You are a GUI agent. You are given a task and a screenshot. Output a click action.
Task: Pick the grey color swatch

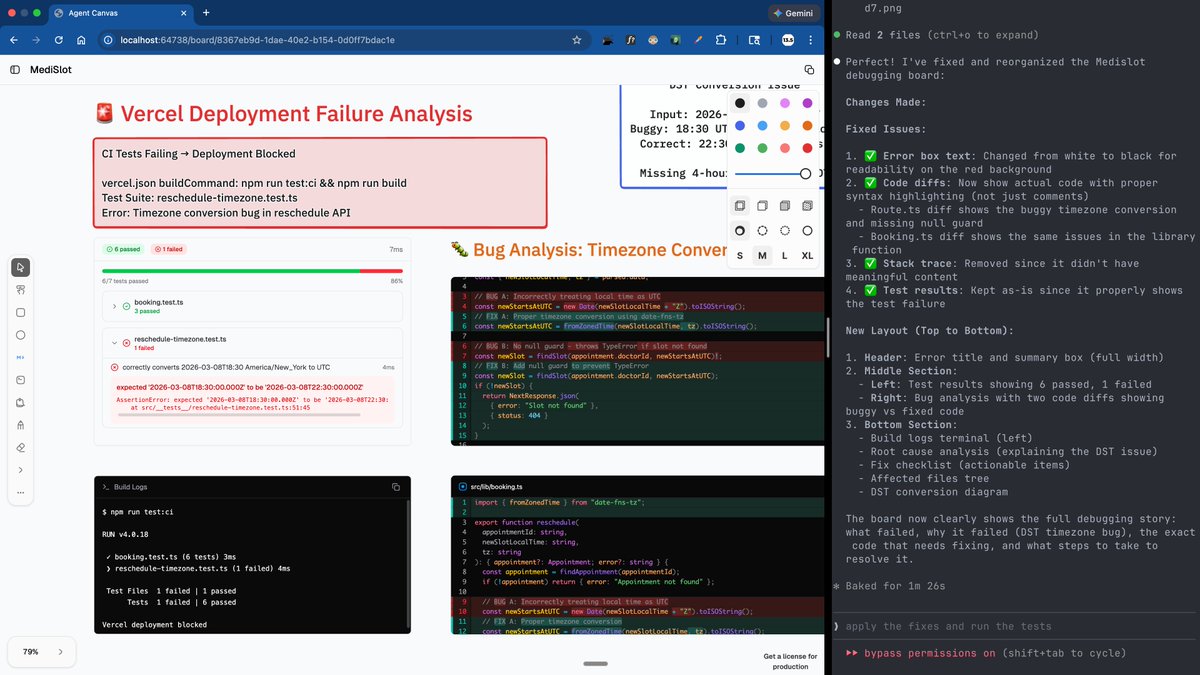762,103
